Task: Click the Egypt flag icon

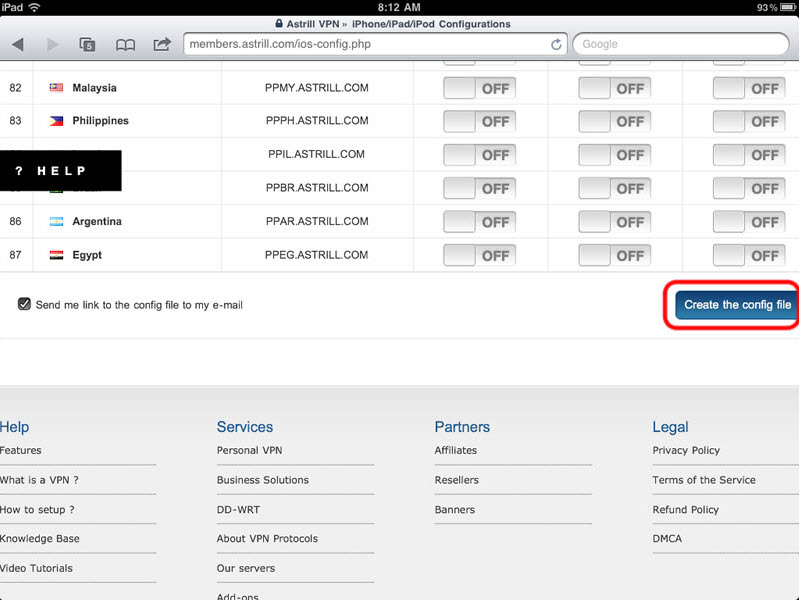Action: 56,255
